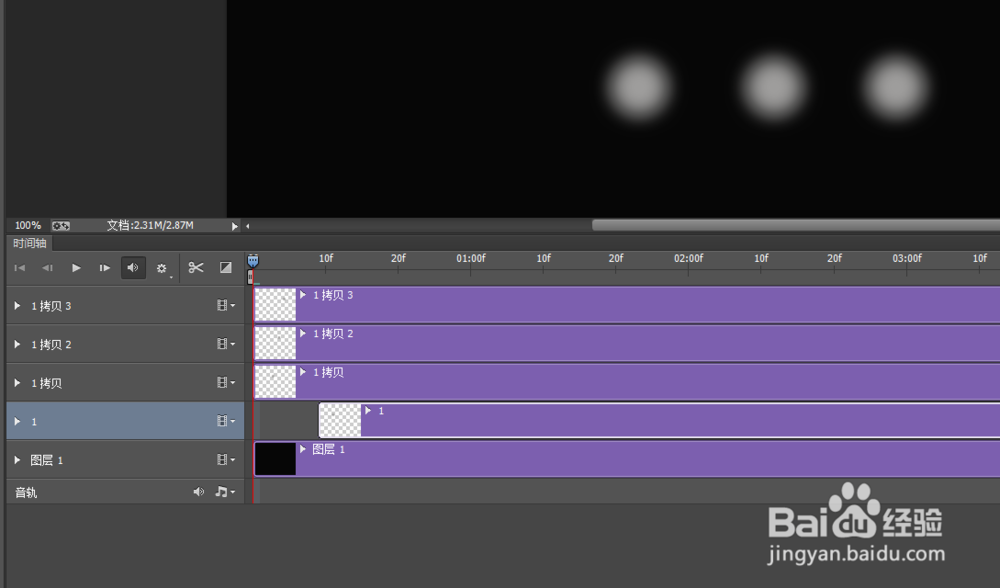Select the 1 拷贝 3 track label

[x=51, y=306]
